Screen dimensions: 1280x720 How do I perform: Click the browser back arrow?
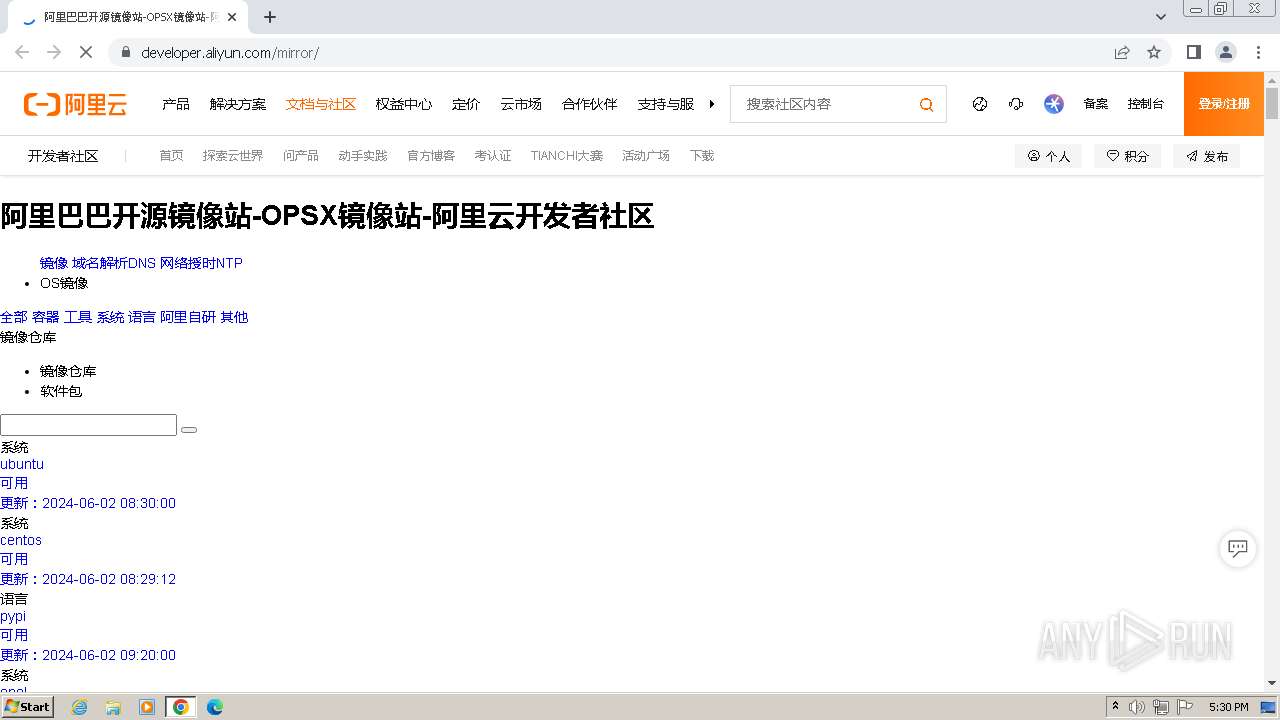pyautogui.click(x=22, y=52)
